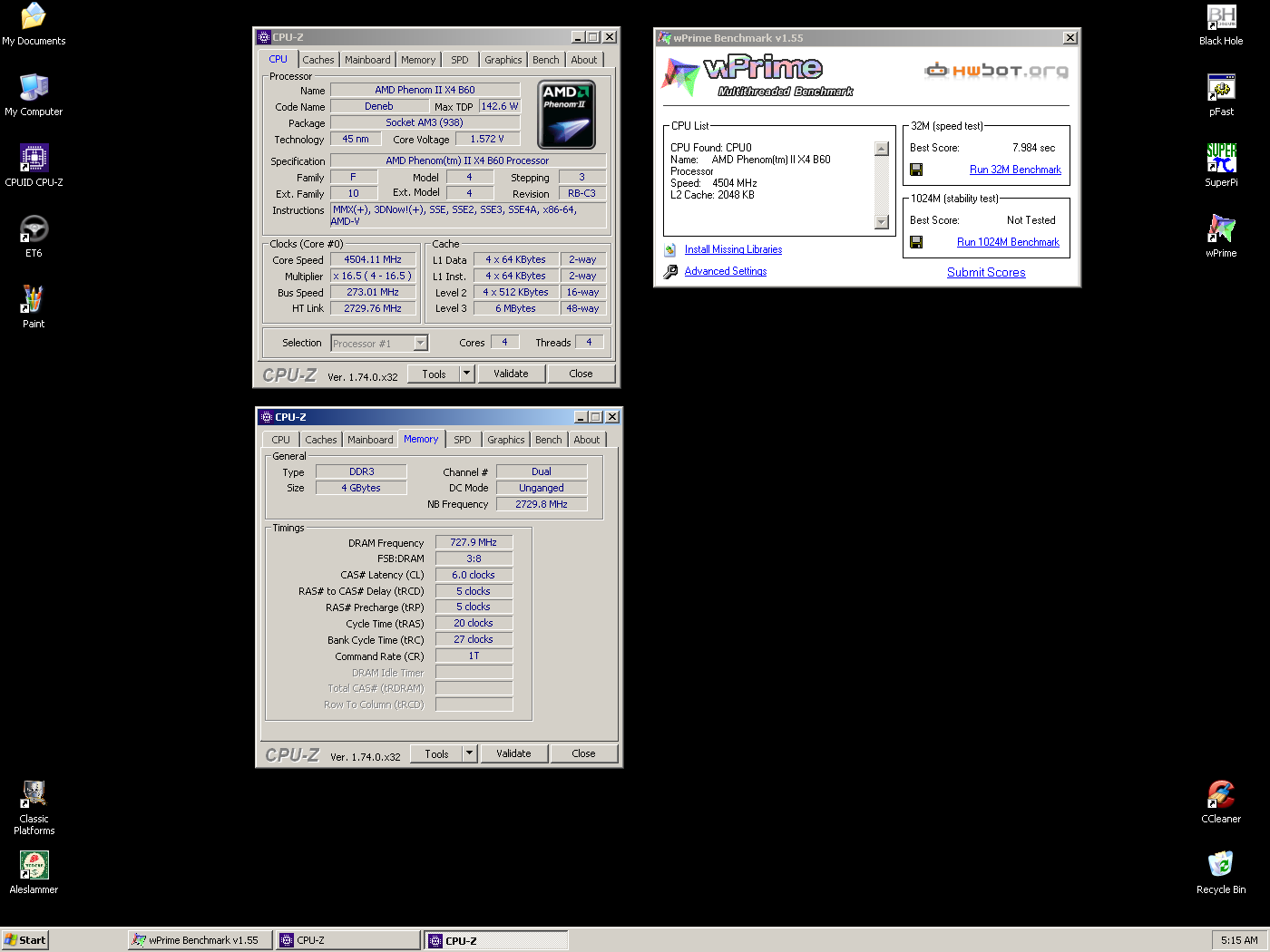Image resolution: width=1270 pixels, height=952 pixels.
Task: Open SPD tab in upper CPU-Z window
Action: [460, 60]
